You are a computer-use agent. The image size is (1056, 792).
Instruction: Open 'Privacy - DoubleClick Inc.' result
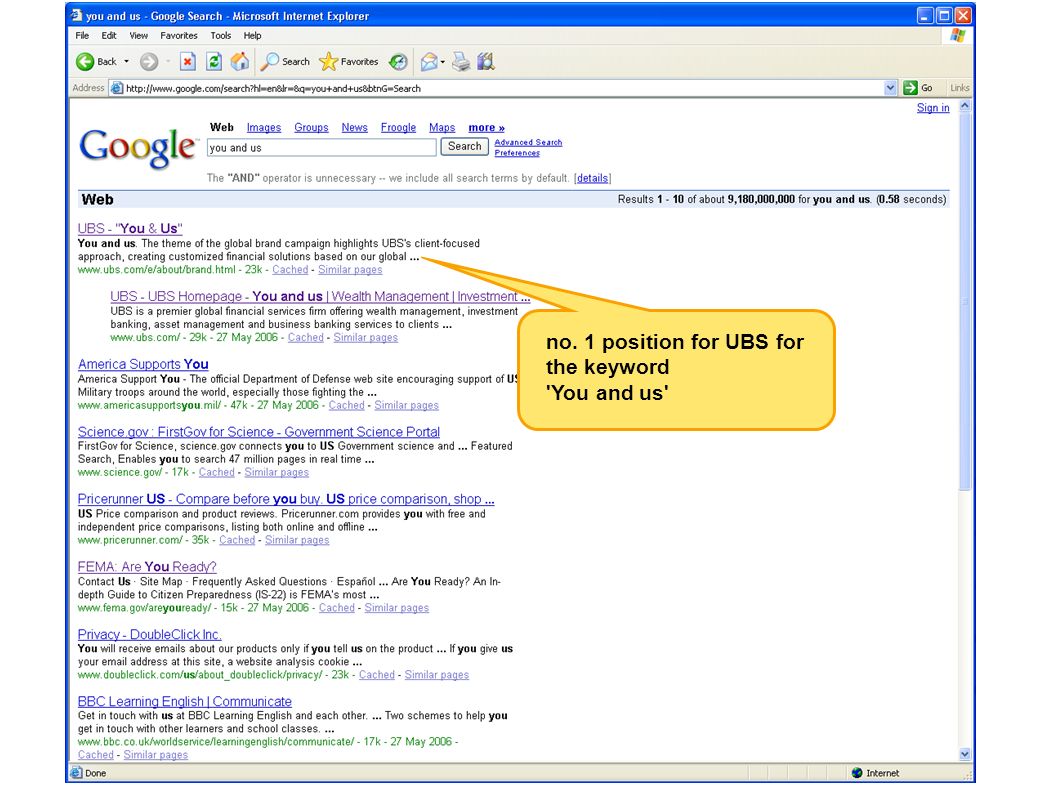(x=150, y=634)
